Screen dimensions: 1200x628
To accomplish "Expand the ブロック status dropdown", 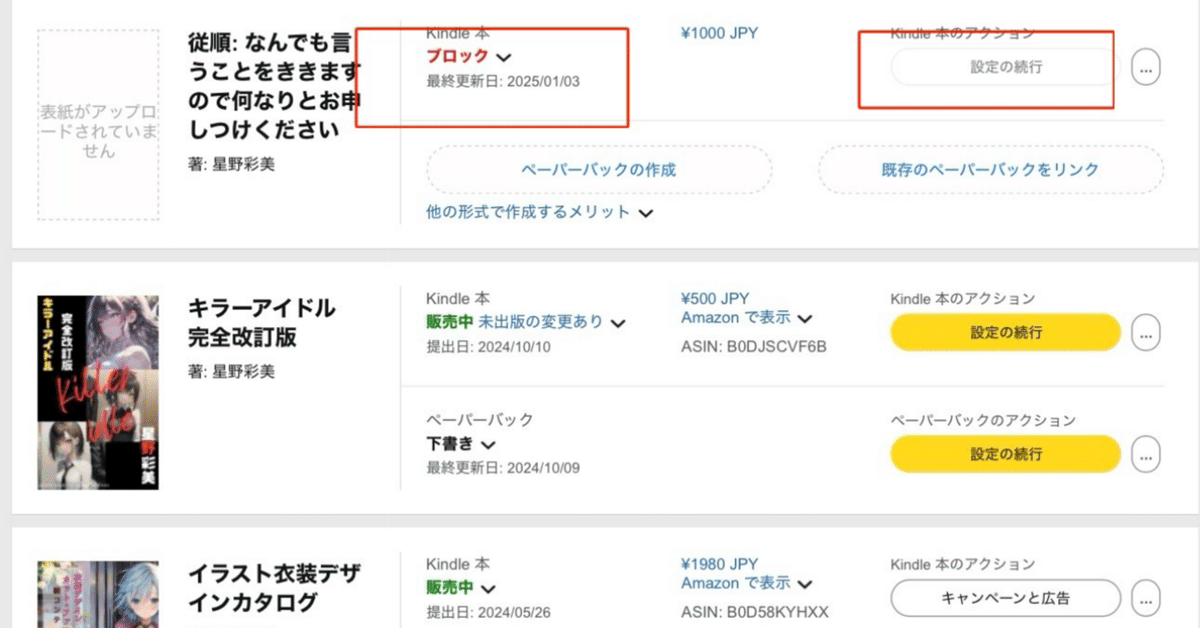I will [469, 56].
